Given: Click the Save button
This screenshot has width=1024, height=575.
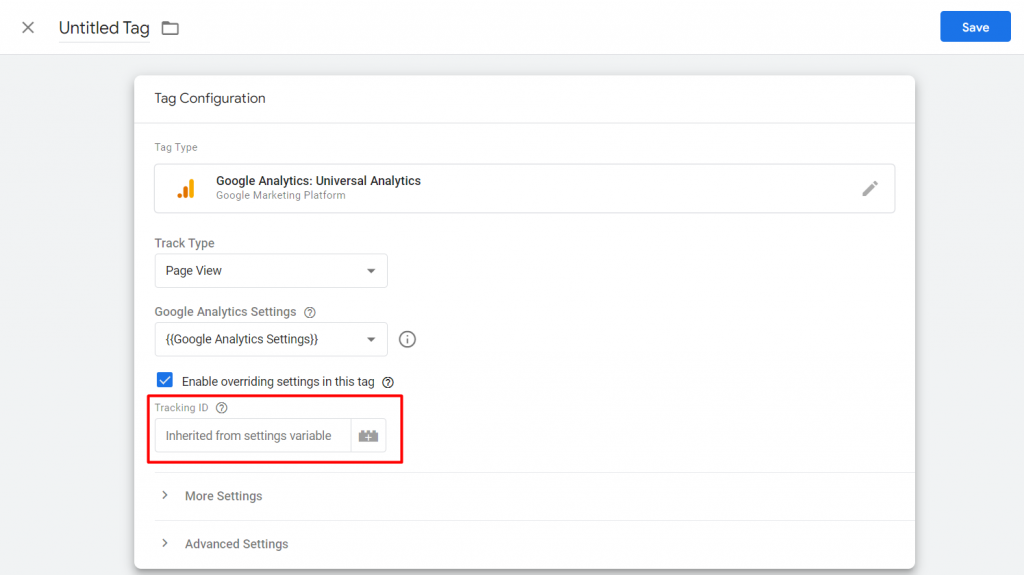Looking at the screenshot, I should 975,27.
